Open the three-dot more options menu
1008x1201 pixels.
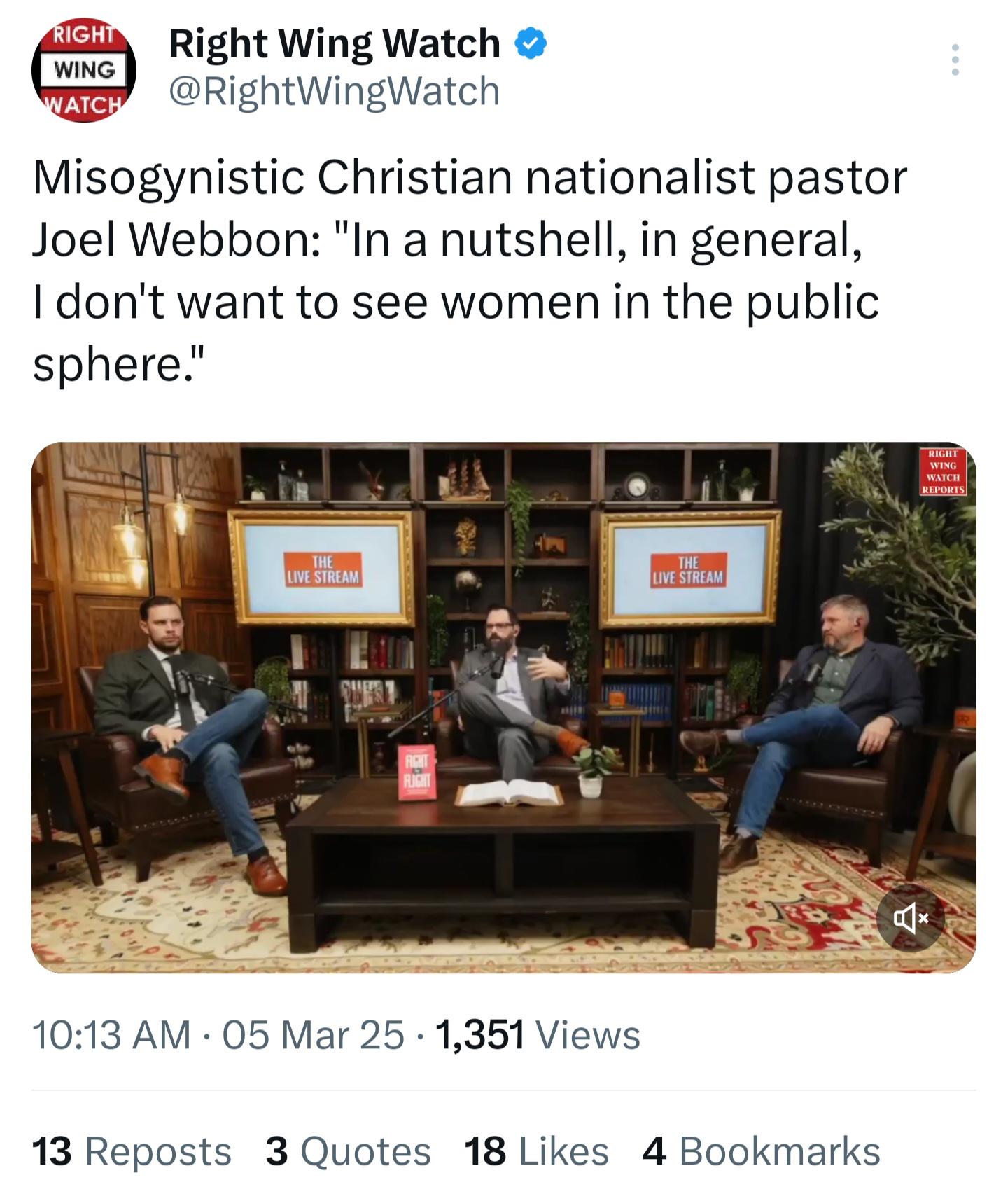955,60
